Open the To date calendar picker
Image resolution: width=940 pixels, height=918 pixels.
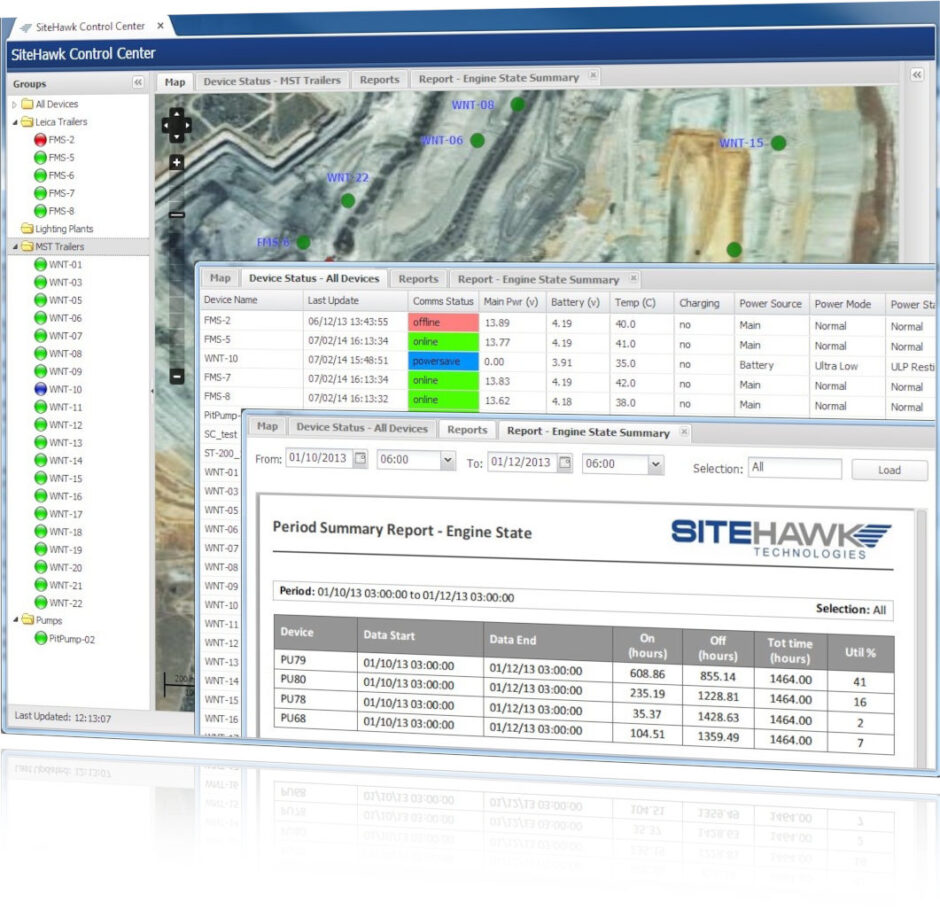[x=565, y=463]
